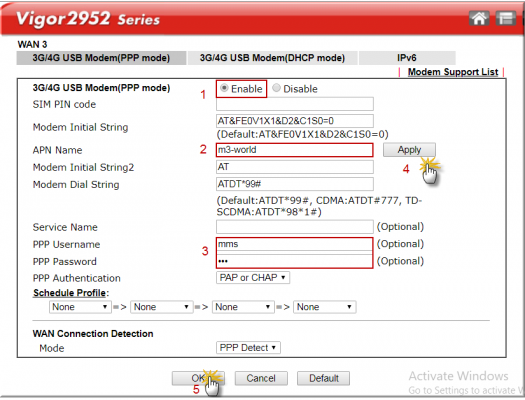Focus the SIM PIN code field

pyautogui.click(x=295, y=104)
